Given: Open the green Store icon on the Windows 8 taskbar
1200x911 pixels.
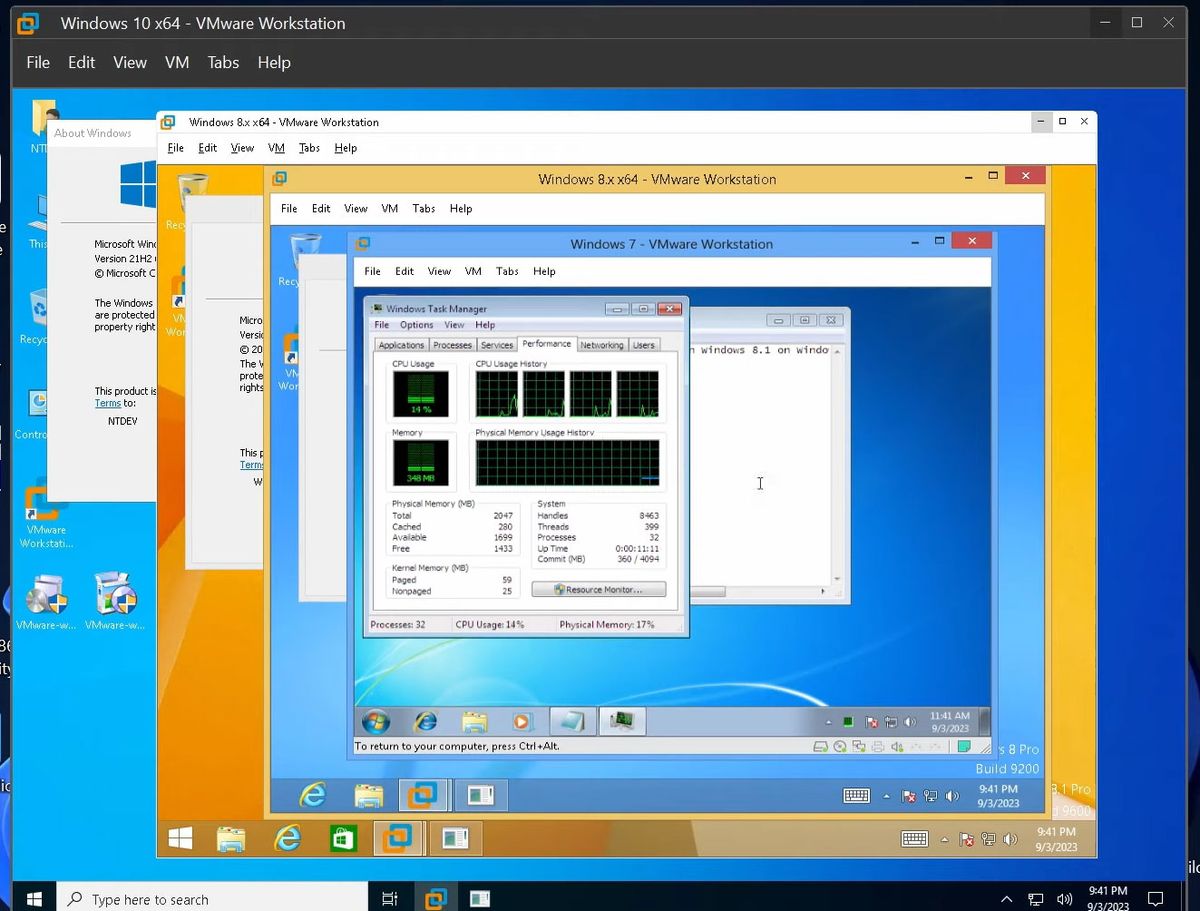Looking at the screenshot, I should (x=344, y=838).
